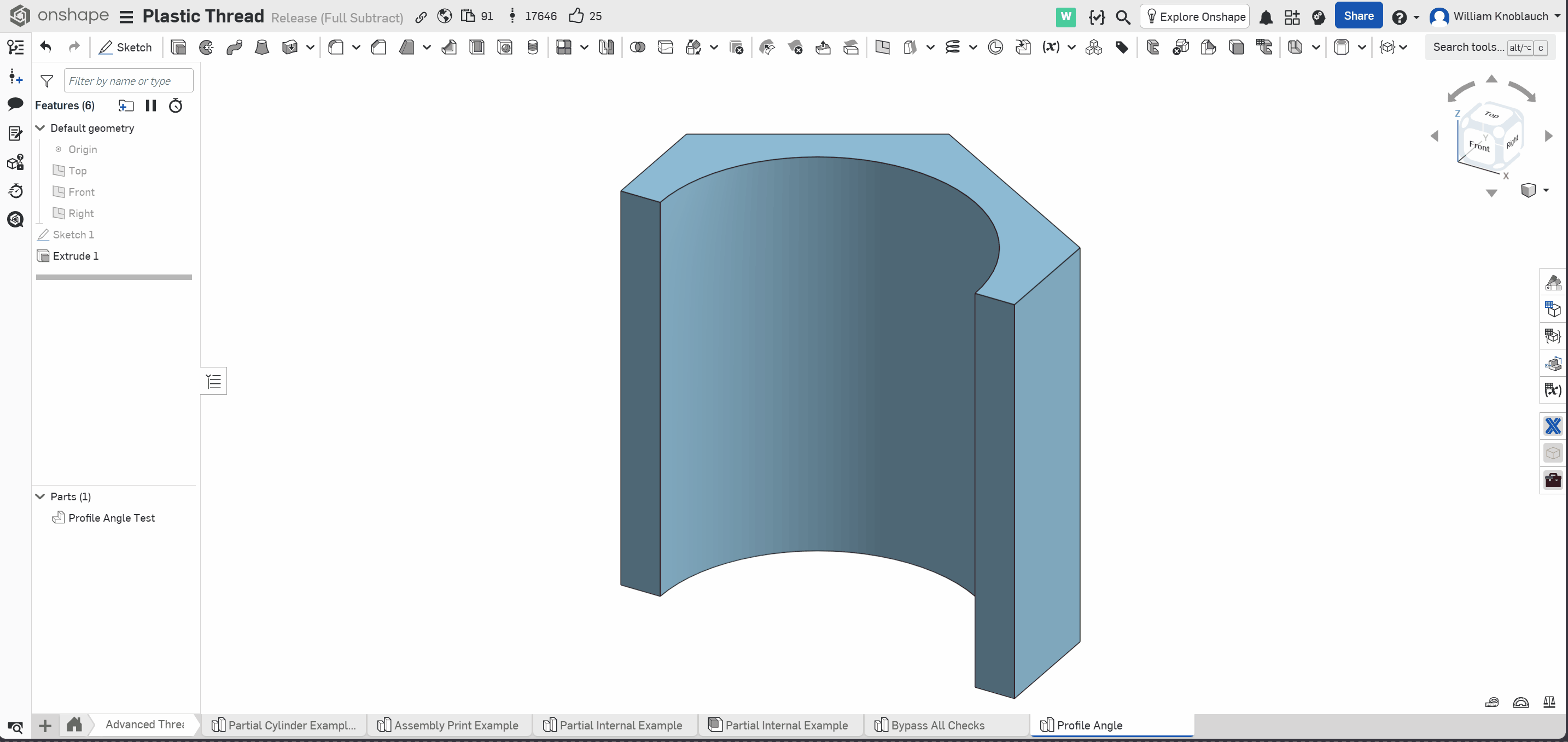Click the Filter by name field
Viewport: 1568px width, 742px height.
[x=129, y=81]
